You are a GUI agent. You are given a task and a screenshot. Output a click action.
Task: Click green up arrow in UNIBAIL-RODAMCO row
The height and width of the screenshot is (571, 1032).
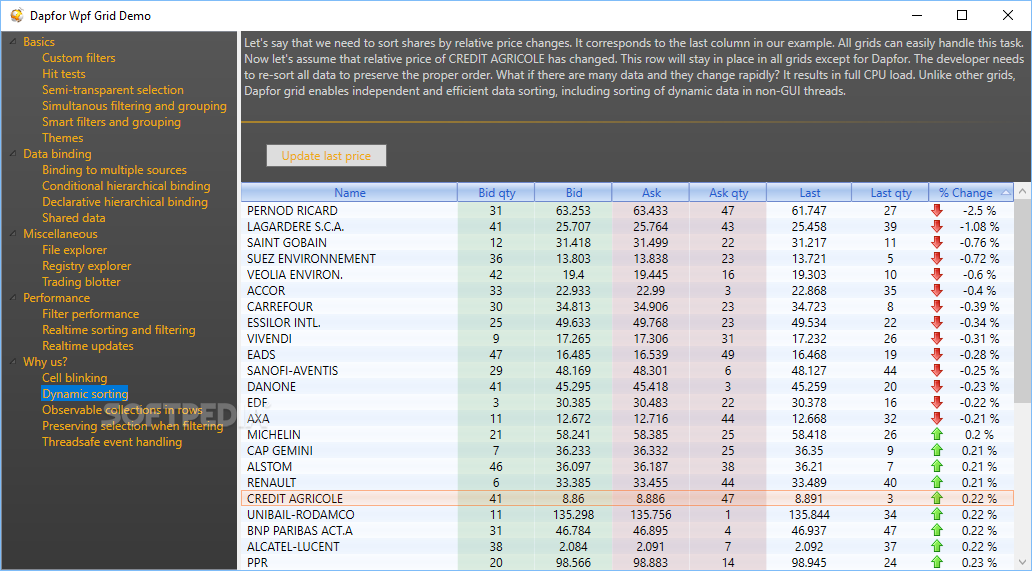click(937, 514)
